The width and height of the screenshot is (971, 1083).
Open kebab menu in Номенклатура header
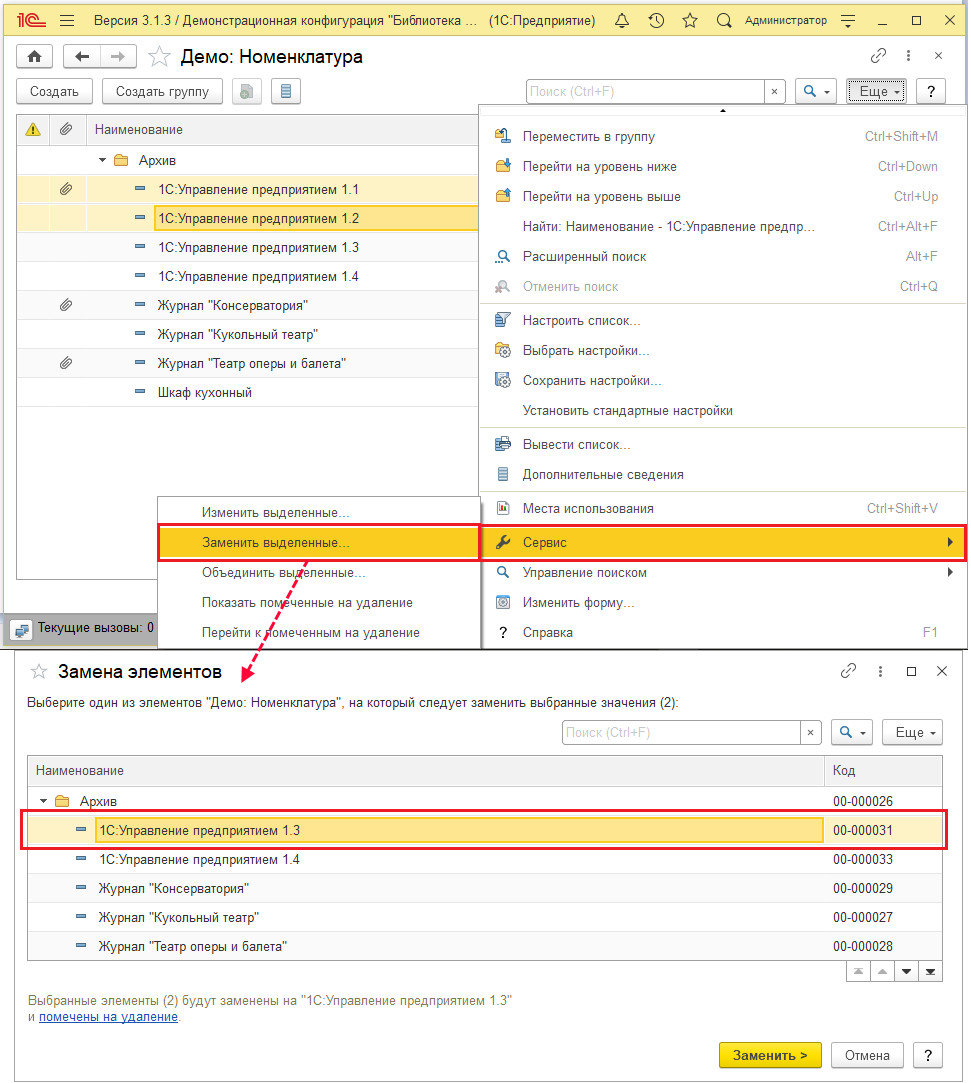(x=908, y=55)
